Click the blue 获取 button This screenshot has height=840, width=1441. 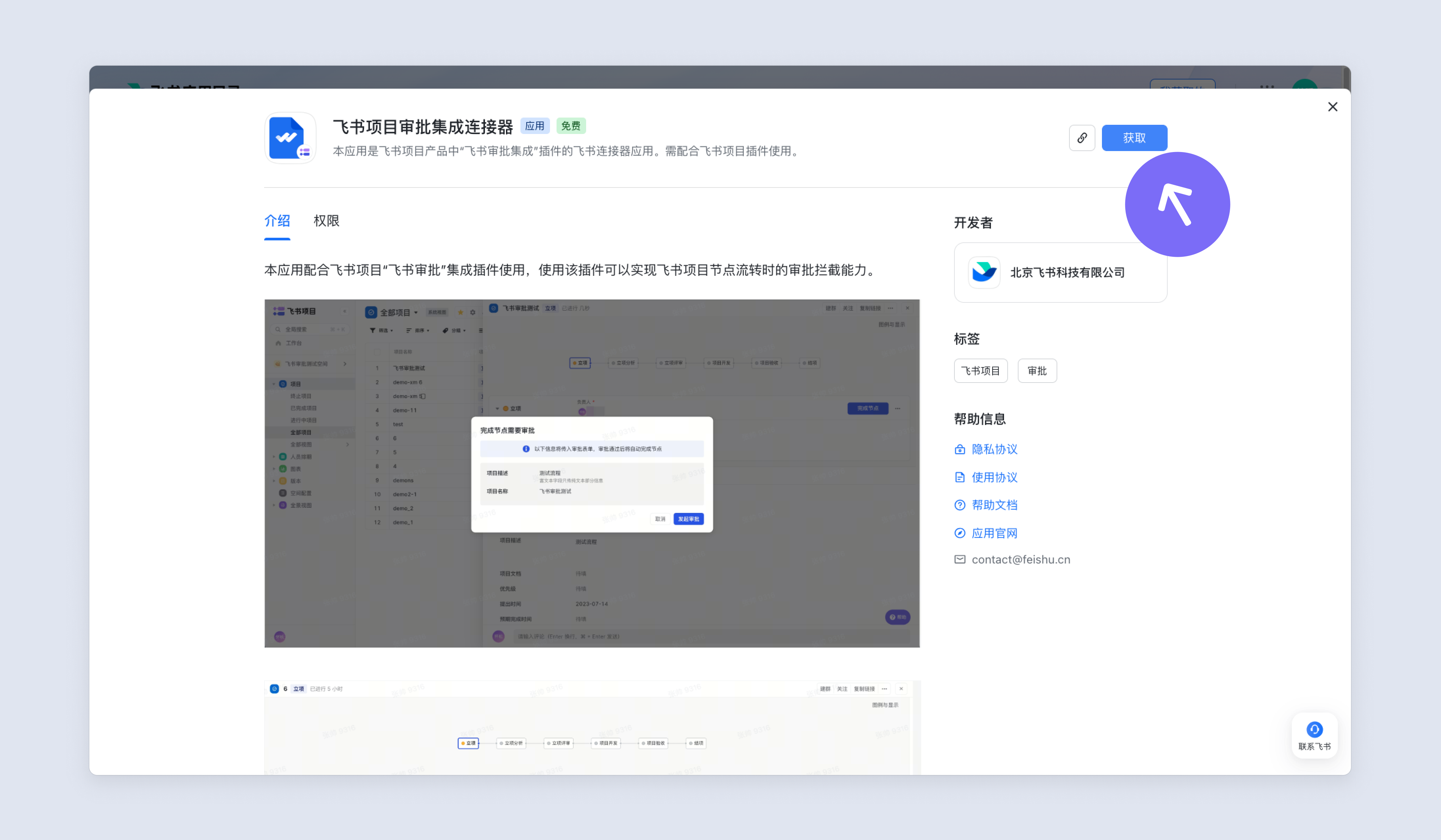(1134, 138)
